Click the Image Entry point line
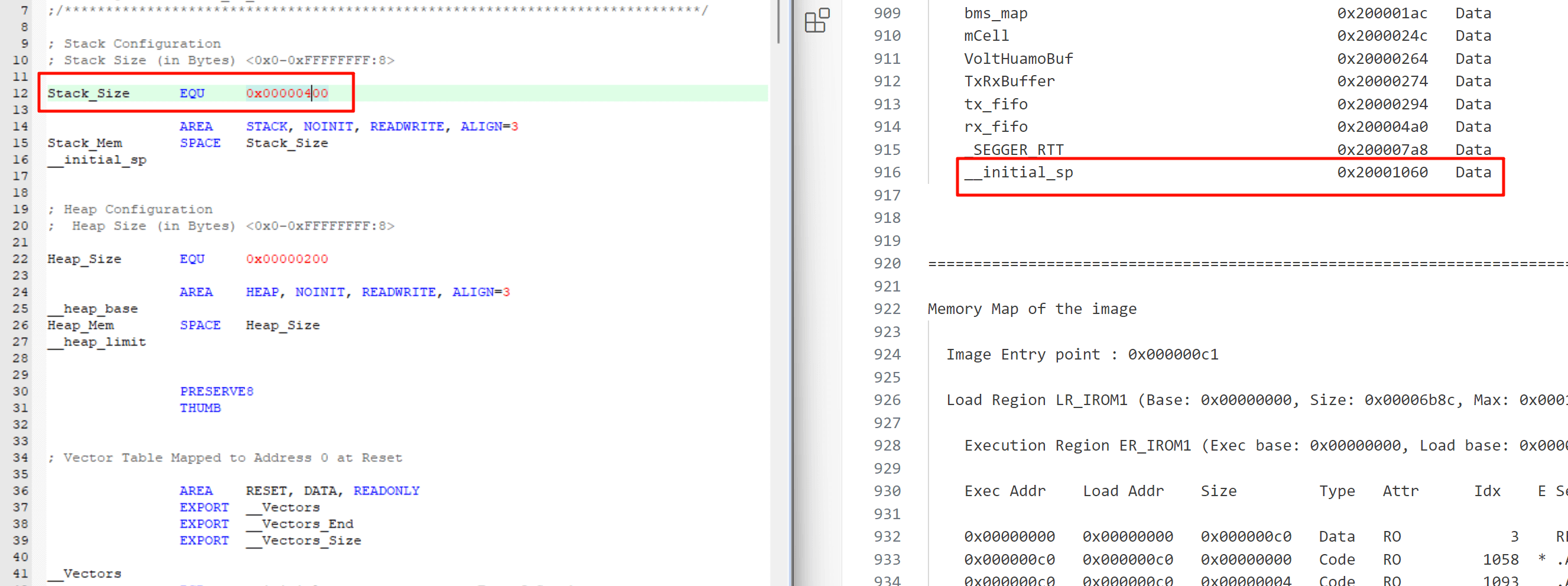The width and height of the screenshot is (1568, 586). (x=1082, y=355)
